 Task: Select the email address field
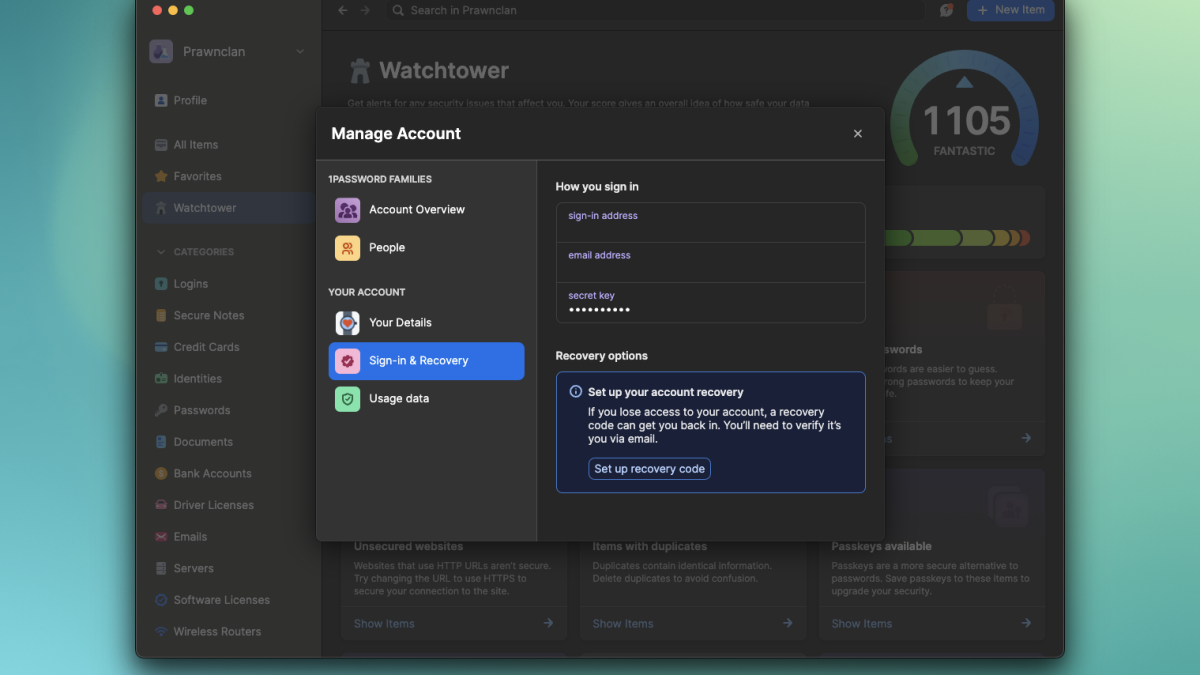(x=710, y=263)
